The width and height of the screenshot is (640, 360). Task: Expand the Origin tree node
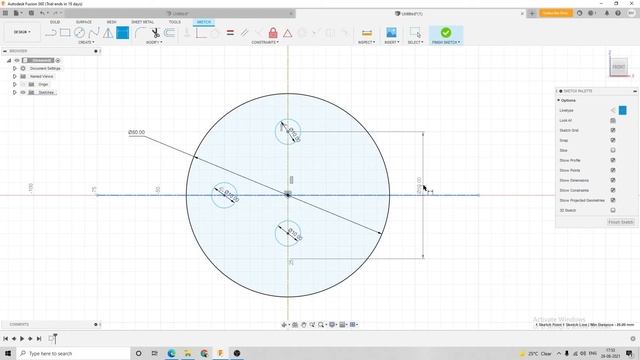coord(15,84)
